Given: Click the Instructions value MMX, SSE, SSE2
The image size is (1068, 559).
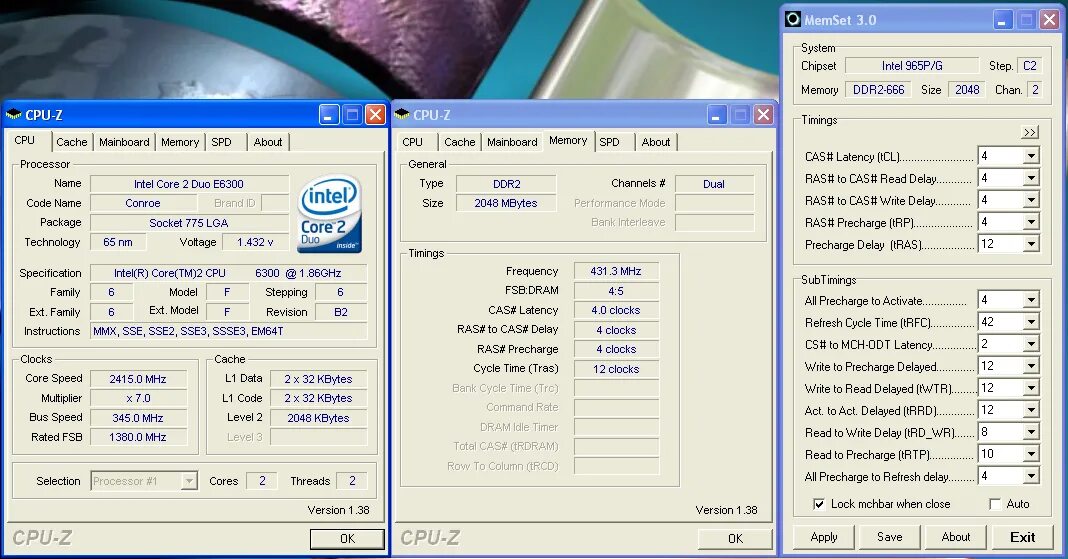Looking at the screenshot, I should (x=229, y=331).
